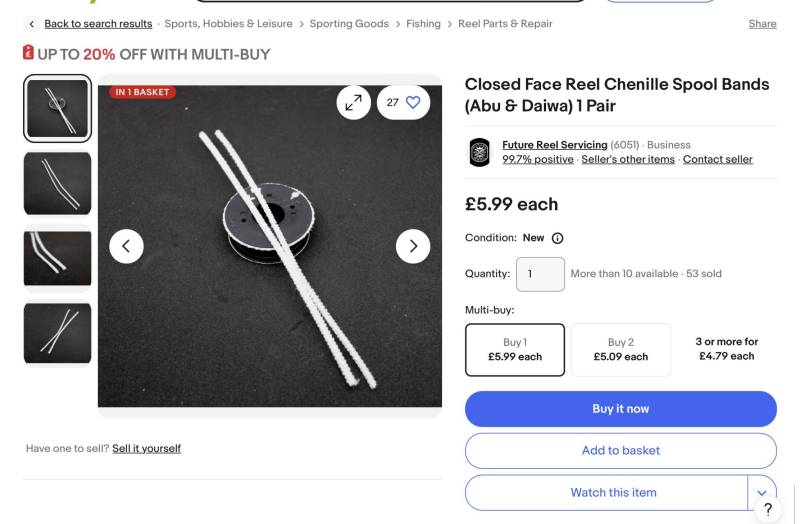Select the Buy 2 £5.09 each option
The width and height of the screenshot is (800, 524).
[x=620, y=349]
